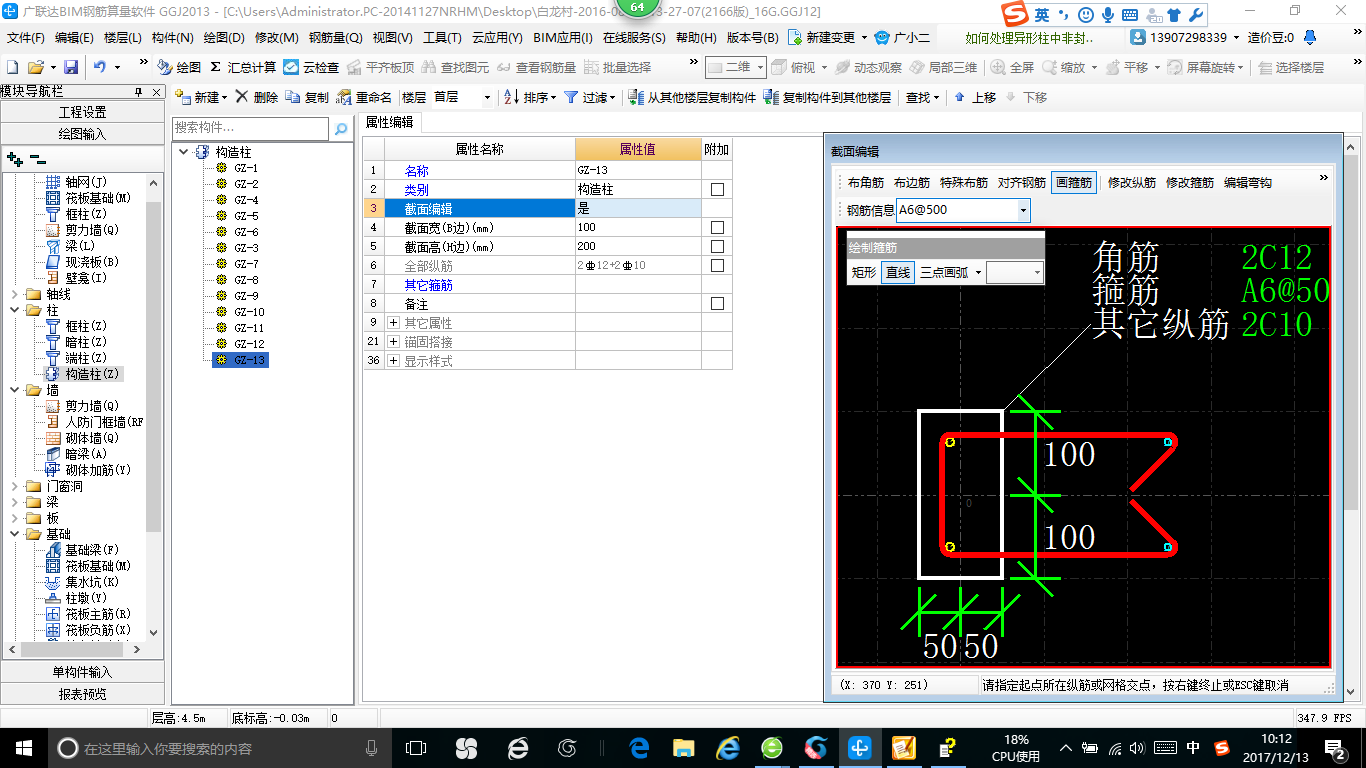Image resolution: width=1366 pixels, height=768 pixels.
Task: Click 修改纵筋 in section editor
Action: (1132, 182)
